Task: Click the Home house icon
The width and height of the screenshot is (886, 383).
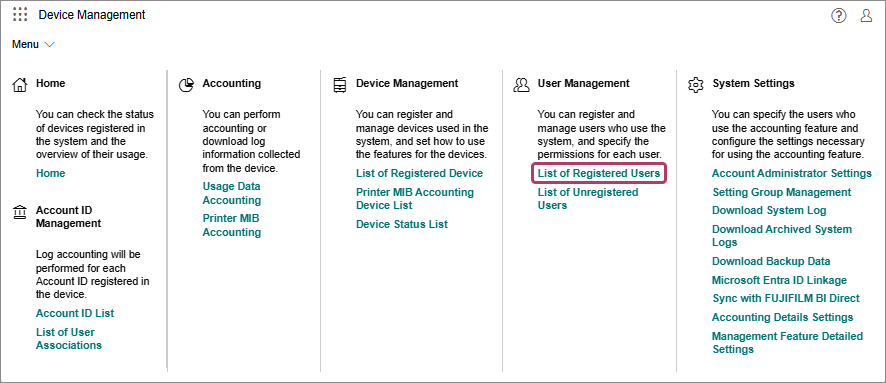Action: (x=19, y=85)
